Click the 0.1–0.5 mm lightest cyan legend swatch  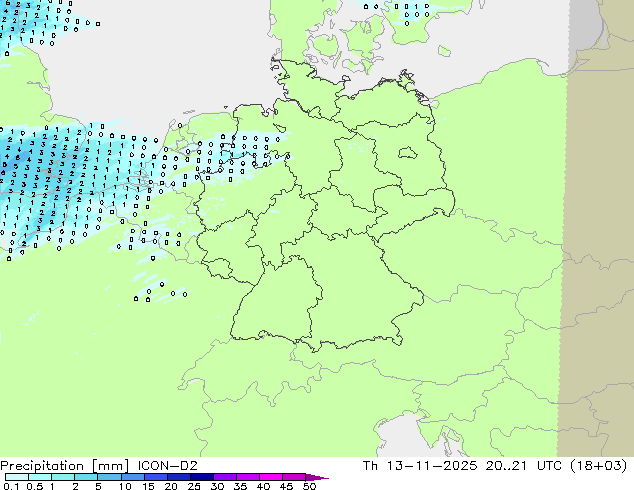point(17,477)
